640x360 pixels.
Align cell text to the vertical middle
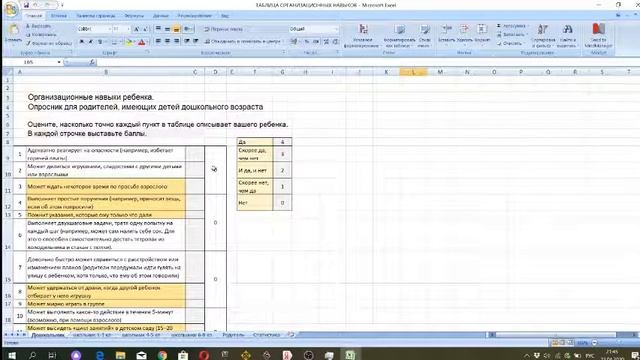tap(167, 29)
